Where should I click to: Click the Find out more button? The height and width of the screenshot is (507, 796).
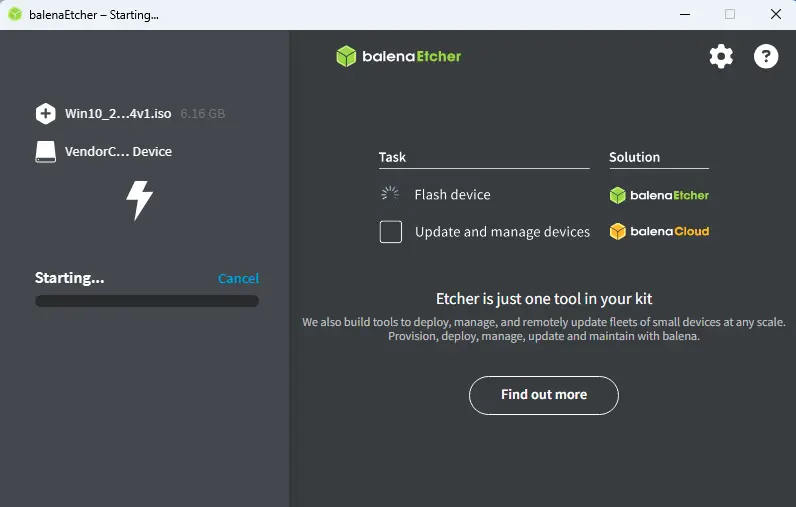[544, 395]
